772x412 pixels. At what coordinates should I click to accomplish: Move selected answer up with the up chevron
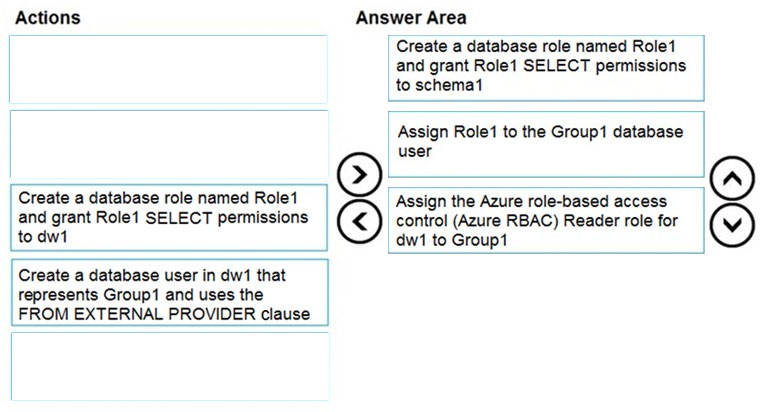tap(732, 178)
